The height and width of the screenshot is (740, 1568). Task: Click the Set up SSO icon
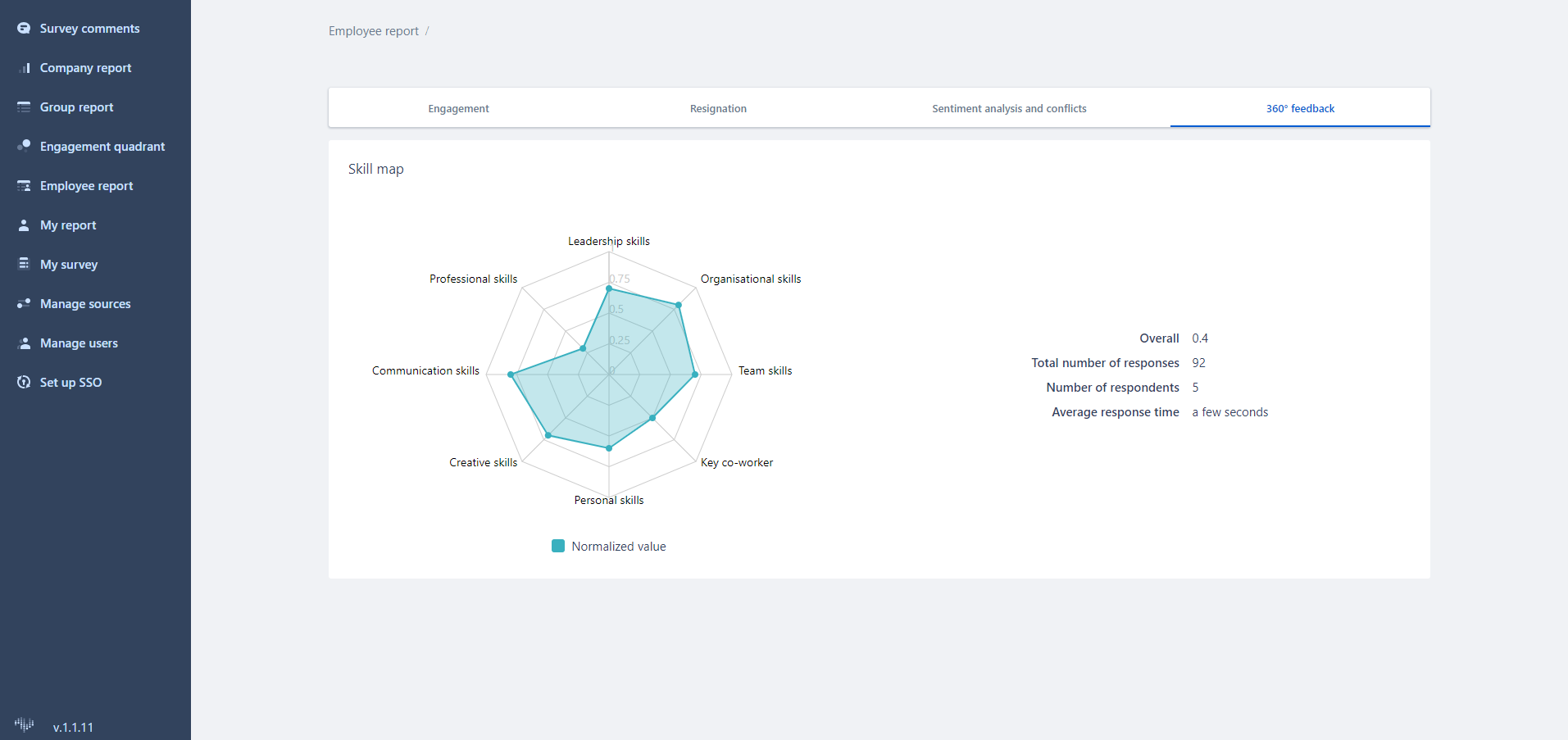pyautogui.click(x=24, y=383)
